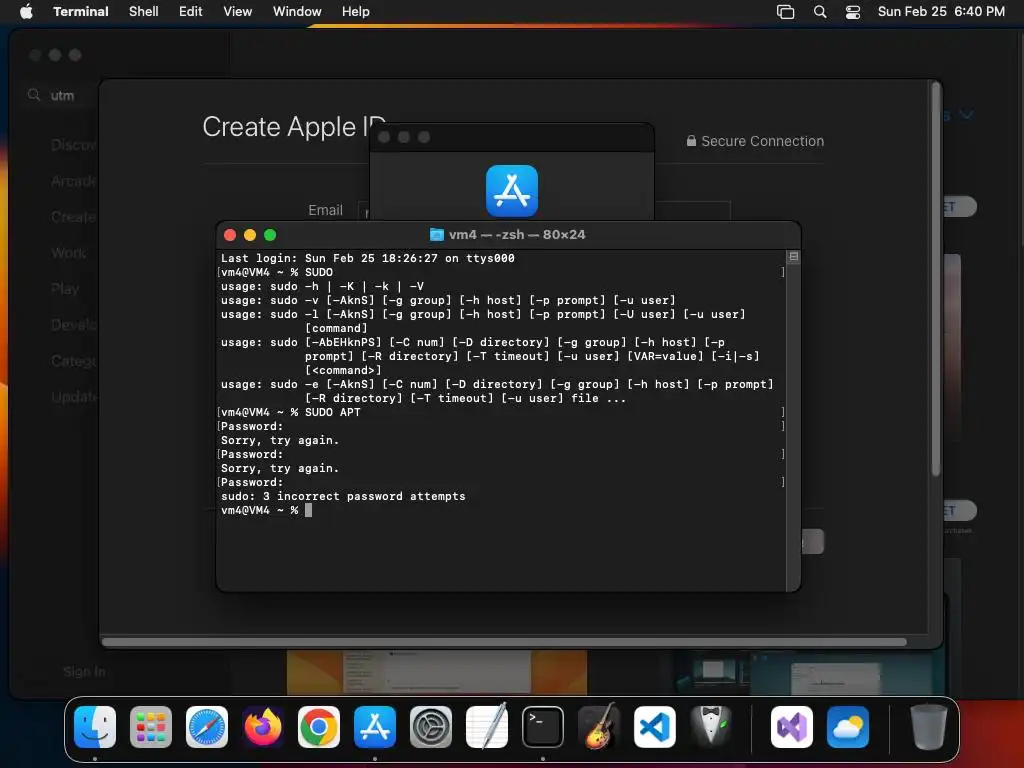
Task: Click the Stage Manager menu bar icon
Action: 785,11
